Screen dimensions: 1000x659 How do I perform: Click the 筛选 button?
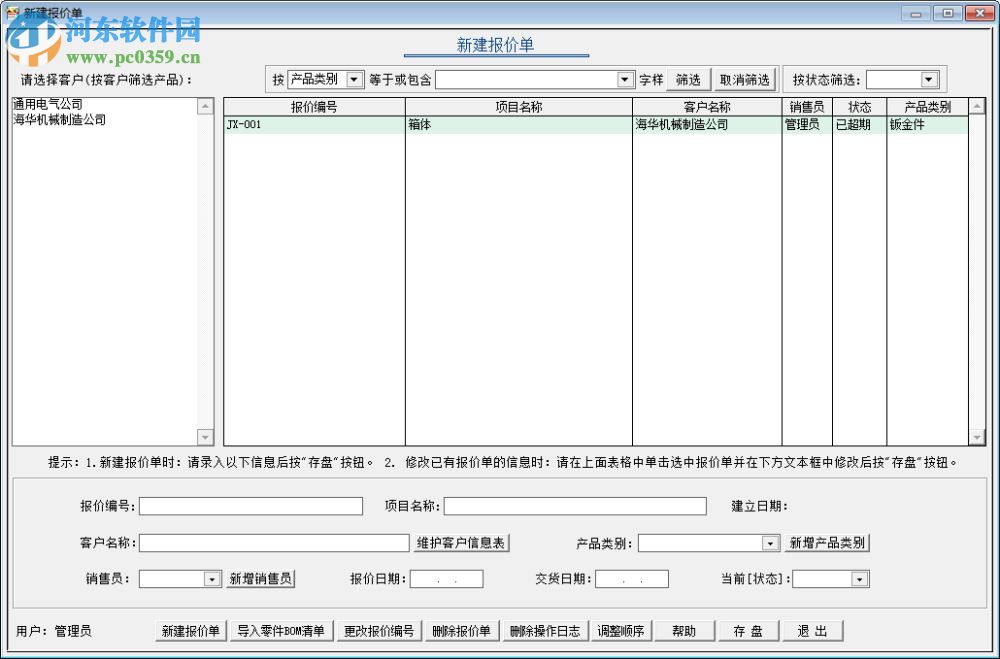688,80
